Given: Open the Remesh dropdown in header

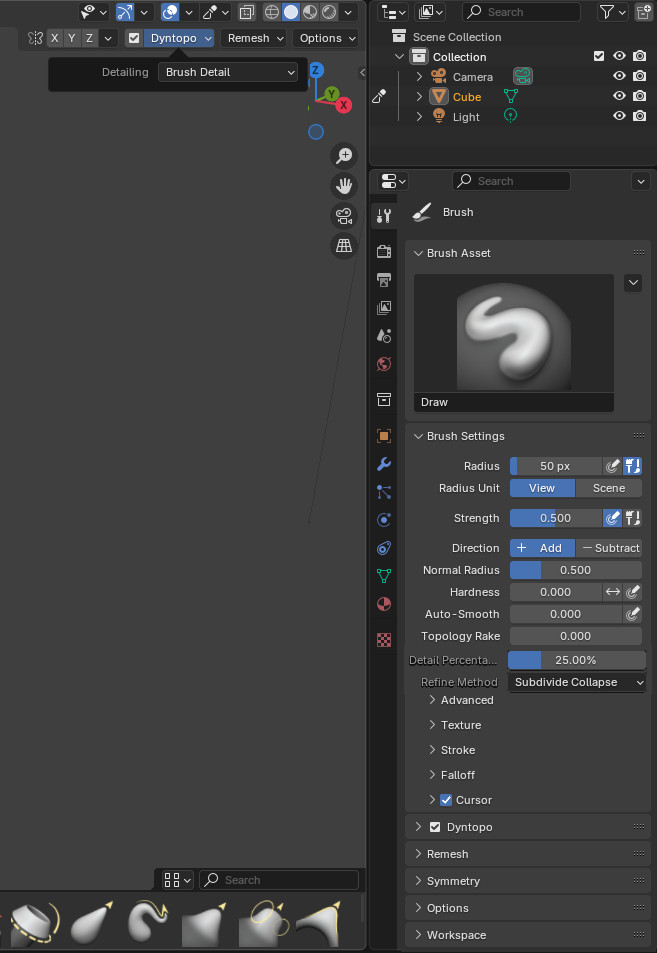Looking at the screenshot, I should [253, 38].
